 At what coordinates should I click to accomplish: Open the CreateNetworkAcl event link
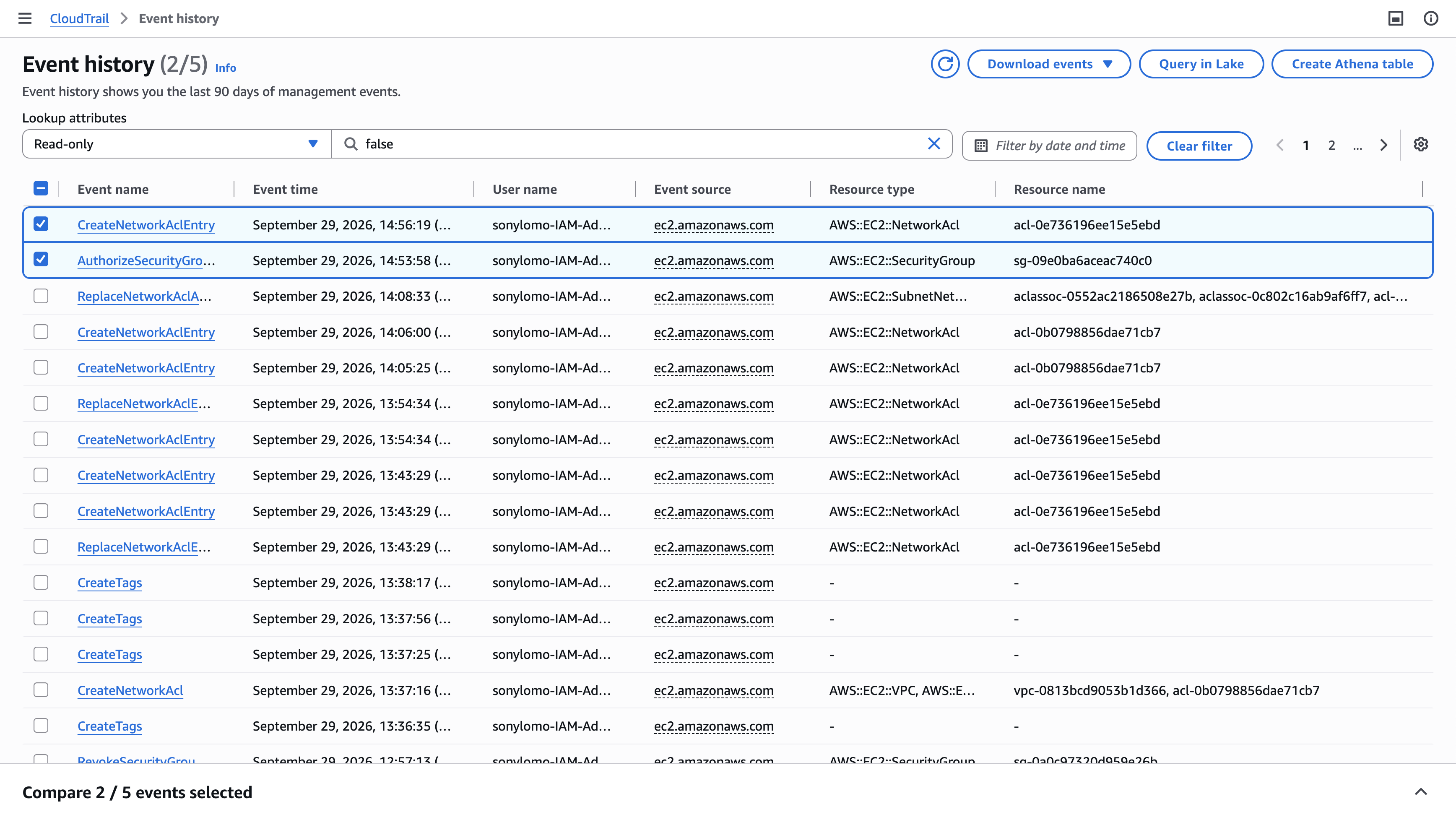[x=130, y=690]
